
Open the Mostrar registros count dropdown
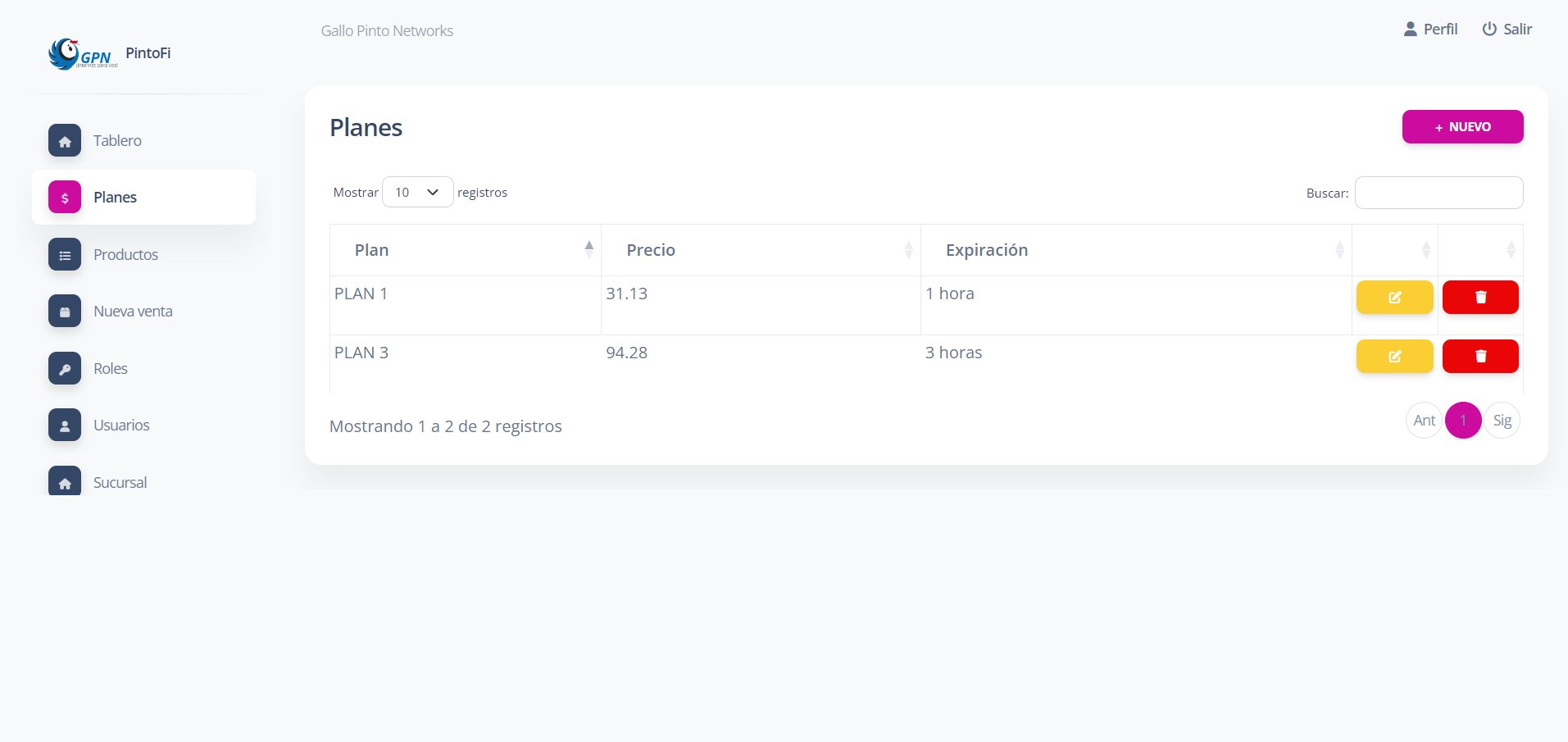click(417, 193)
